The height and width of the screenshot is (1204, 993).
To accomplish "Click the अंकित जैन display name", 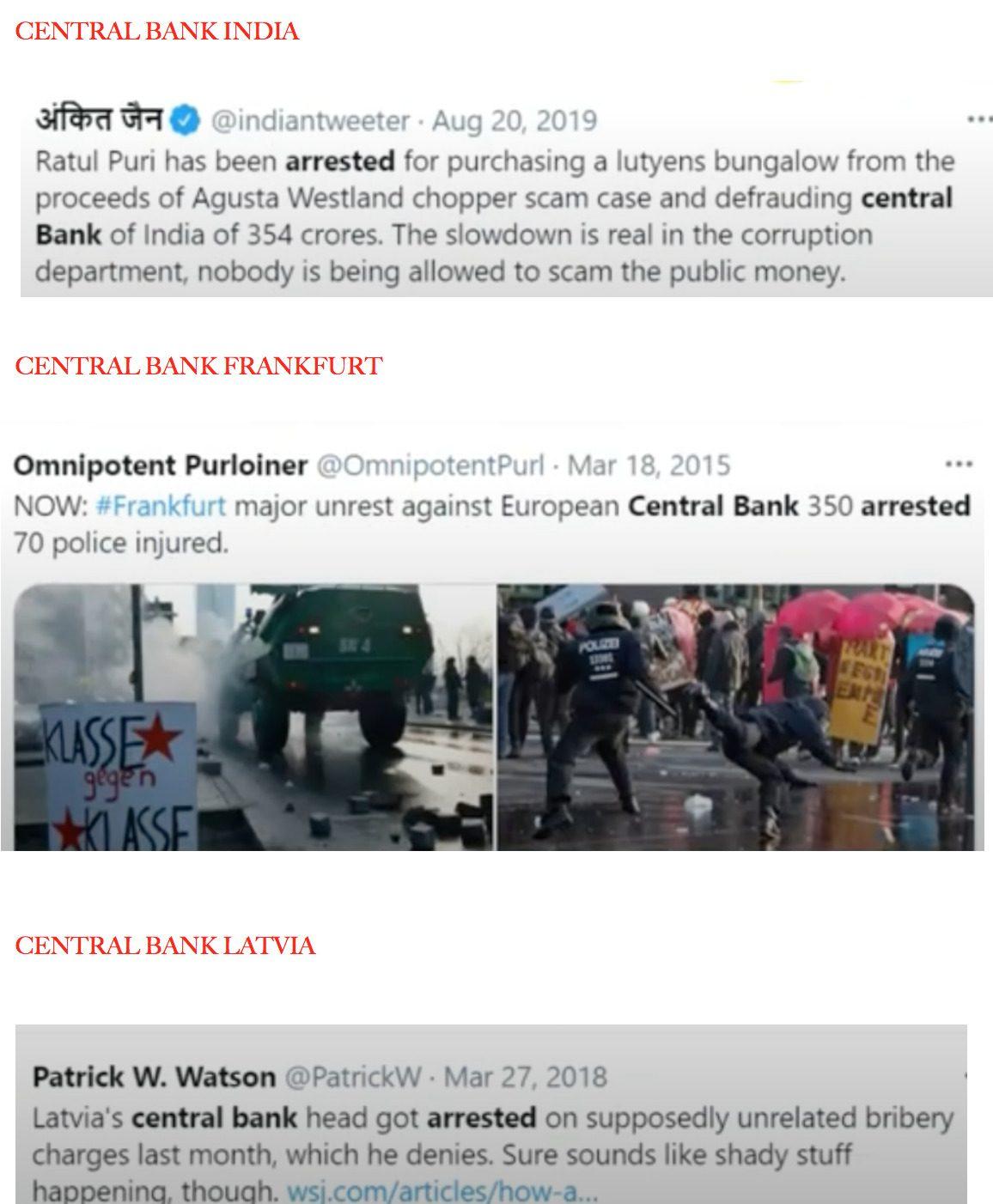I will (x=99, y=119).
